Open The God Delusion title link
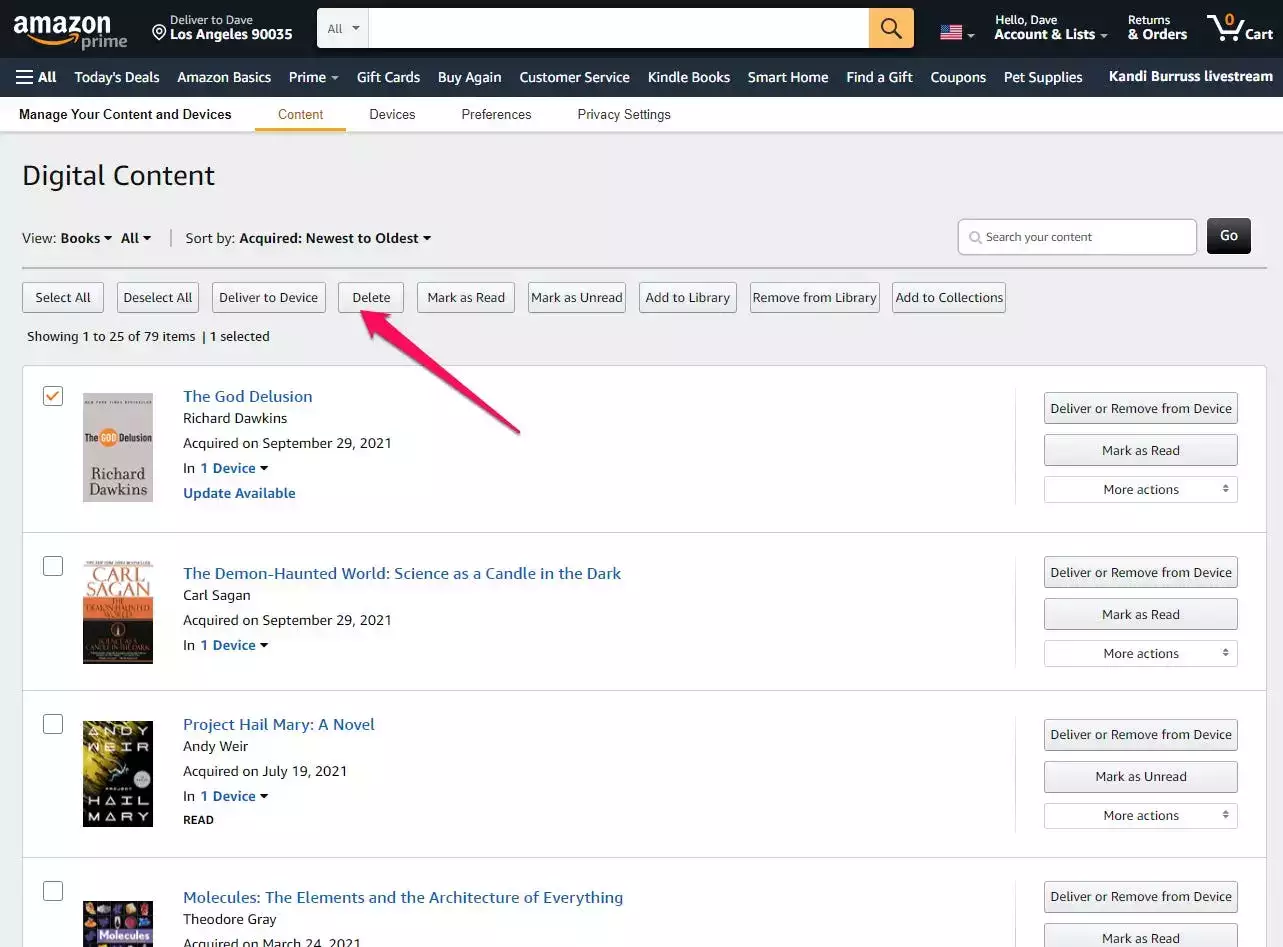1283x947 pixels. pyautogui.click(x=248, y=396)
